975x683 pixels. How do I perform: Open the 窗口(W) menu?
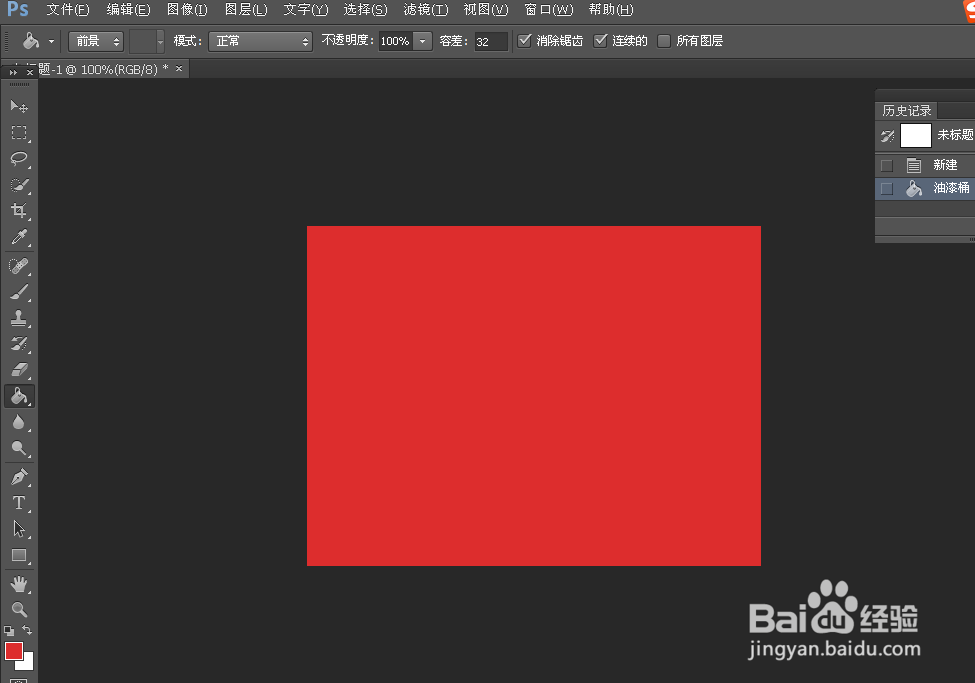(x=548, y=9)
